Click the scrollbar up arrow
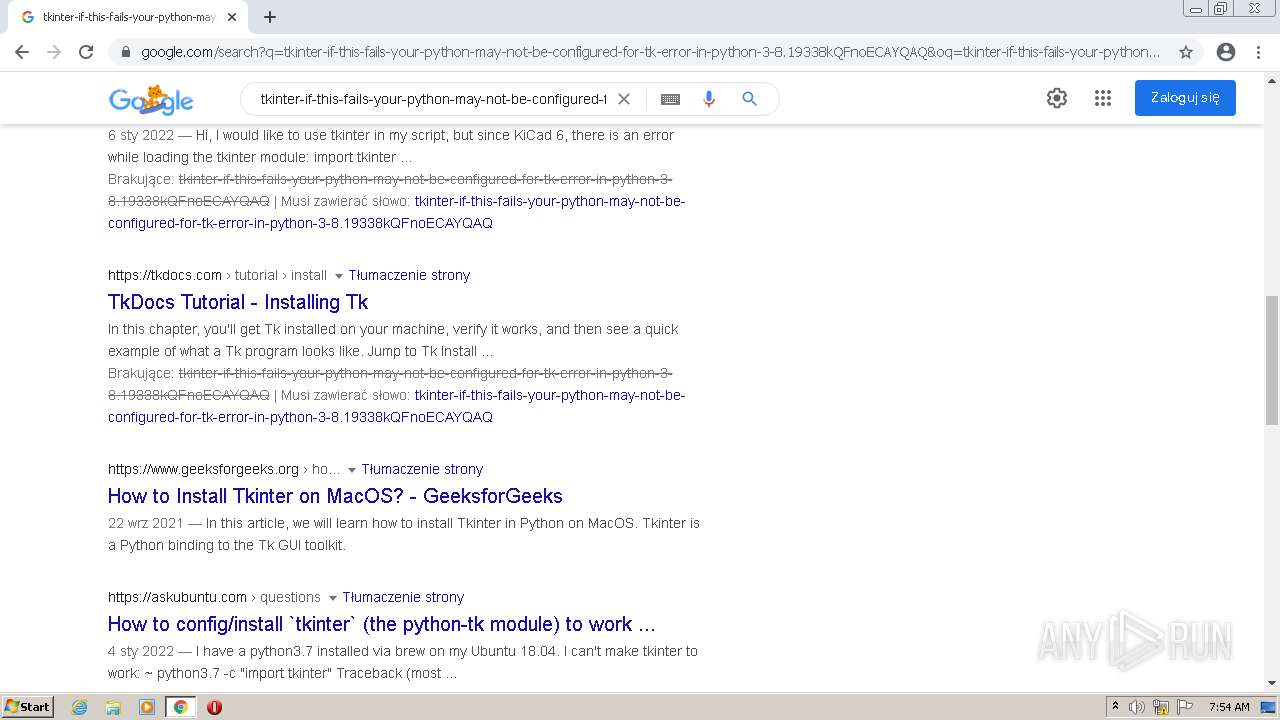The height and width of the screenshot is (720, 1280). click(1271, 81)
